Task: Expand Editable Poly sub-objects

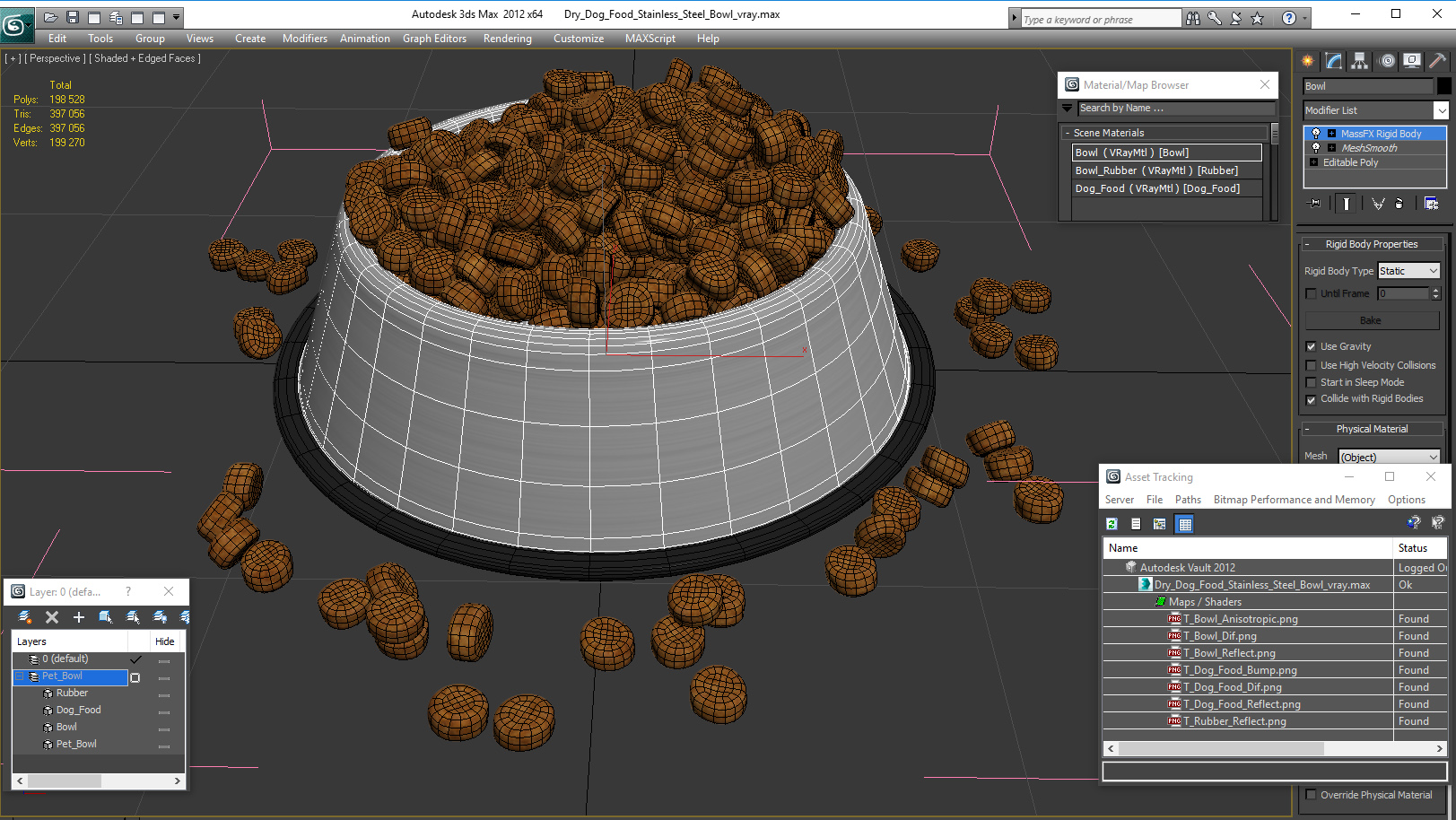Action: click(x=1313, y=162)
